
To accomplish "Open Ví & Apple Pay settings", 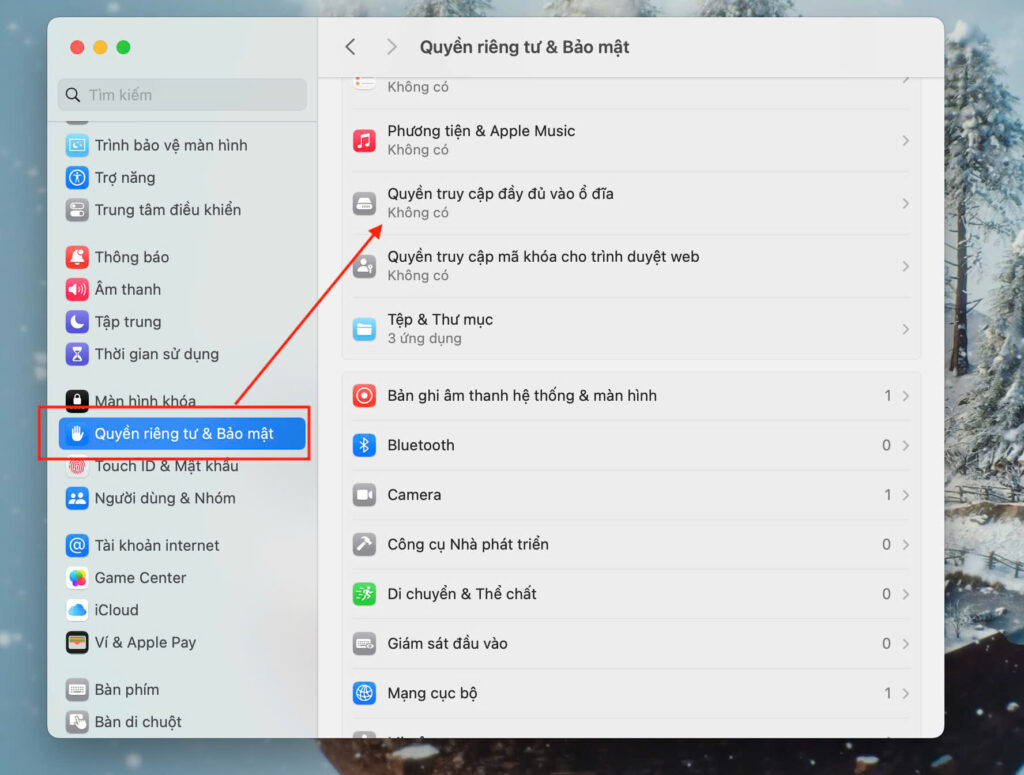I will pyautogui.click(x=145, y=642).
